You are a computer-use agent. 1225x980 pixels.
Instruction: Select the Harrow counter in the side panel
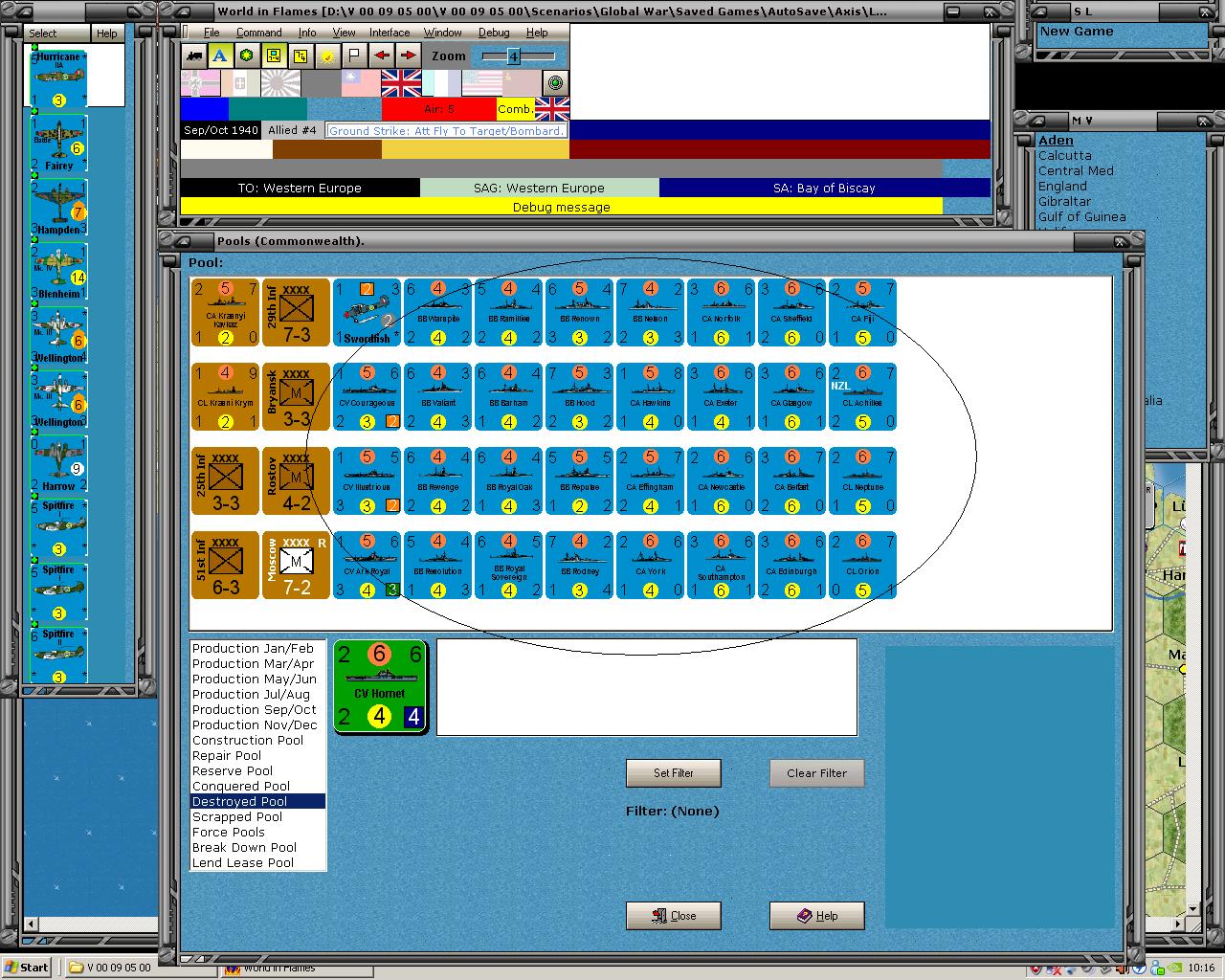58,464
